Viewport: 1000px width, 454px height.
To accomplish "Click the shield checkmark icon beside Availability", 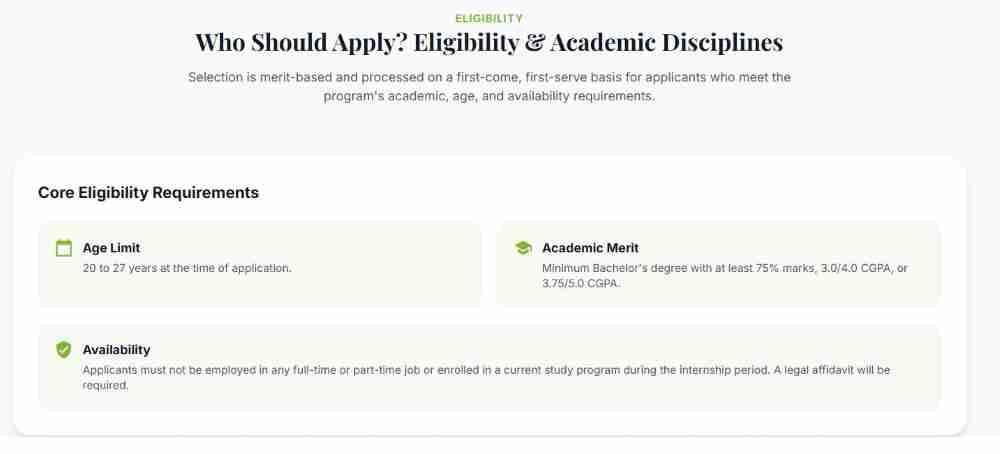I will click(64, 350).
